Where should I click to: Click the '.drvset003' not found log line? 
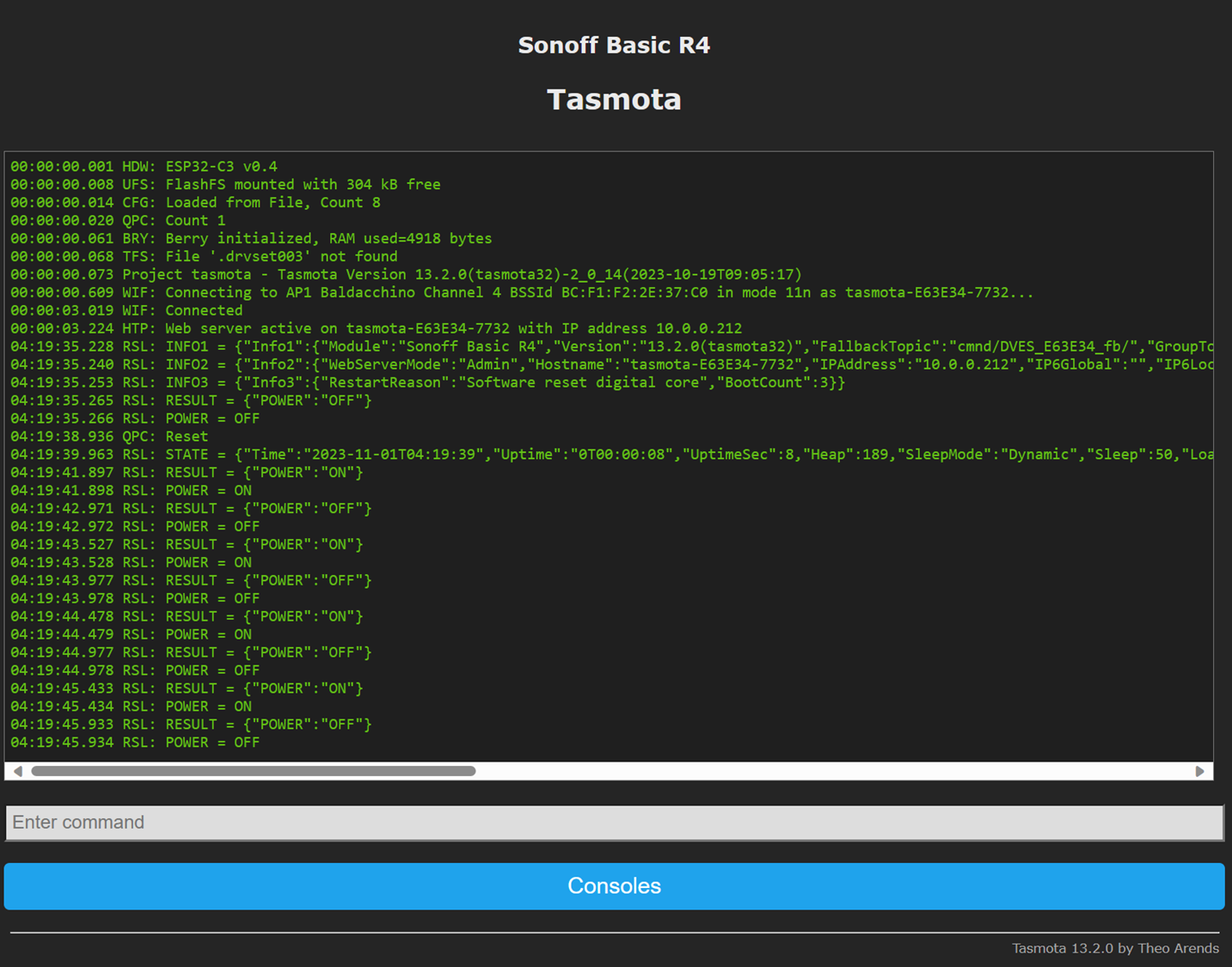[x=204, y=257]
